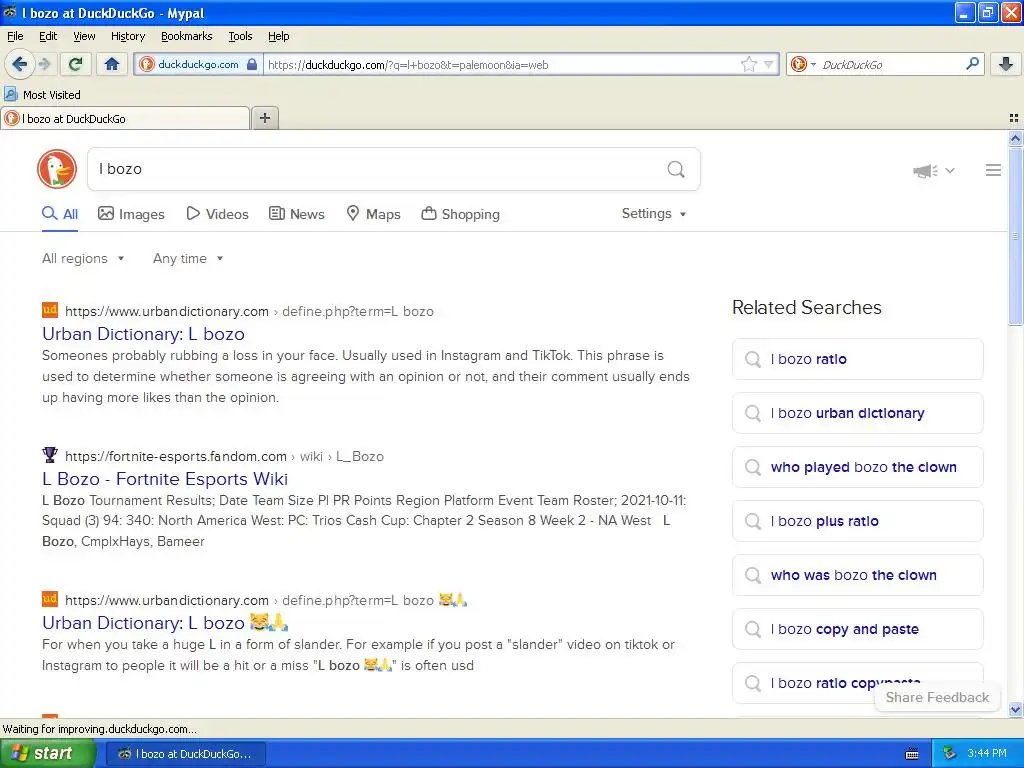The image size is (1024, 768).
Task: Open a new tab with the plus button
Action: [264, 118]
